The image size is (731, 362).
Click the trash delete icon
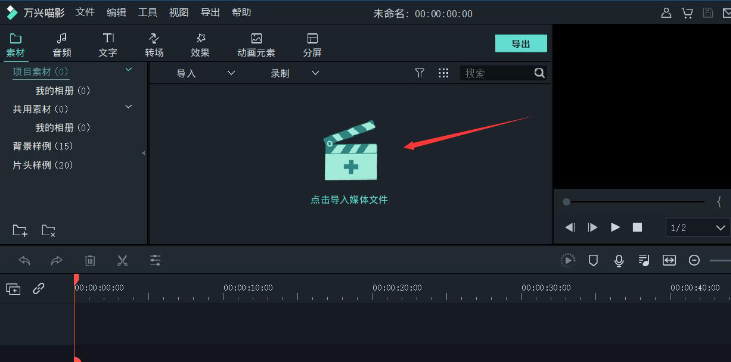click(x=90, y=260)
